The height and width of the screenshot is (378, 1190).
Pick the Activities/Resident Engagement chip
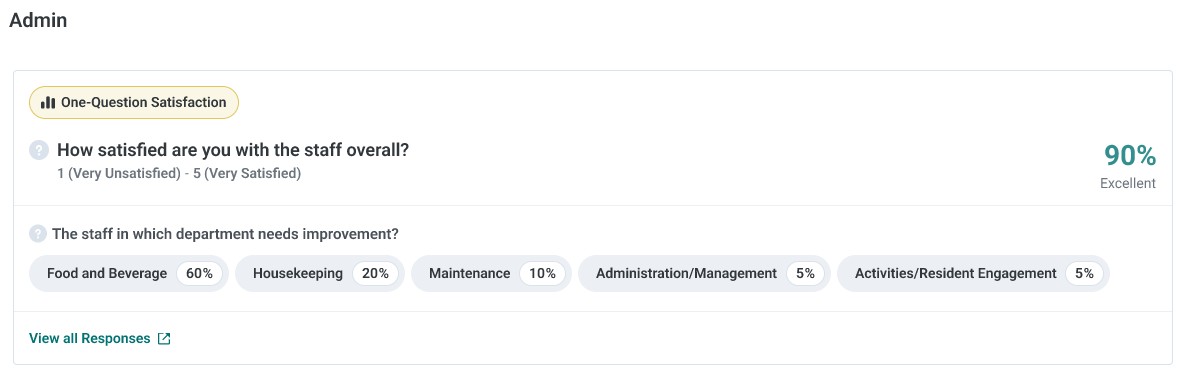(x=974, y=273)
